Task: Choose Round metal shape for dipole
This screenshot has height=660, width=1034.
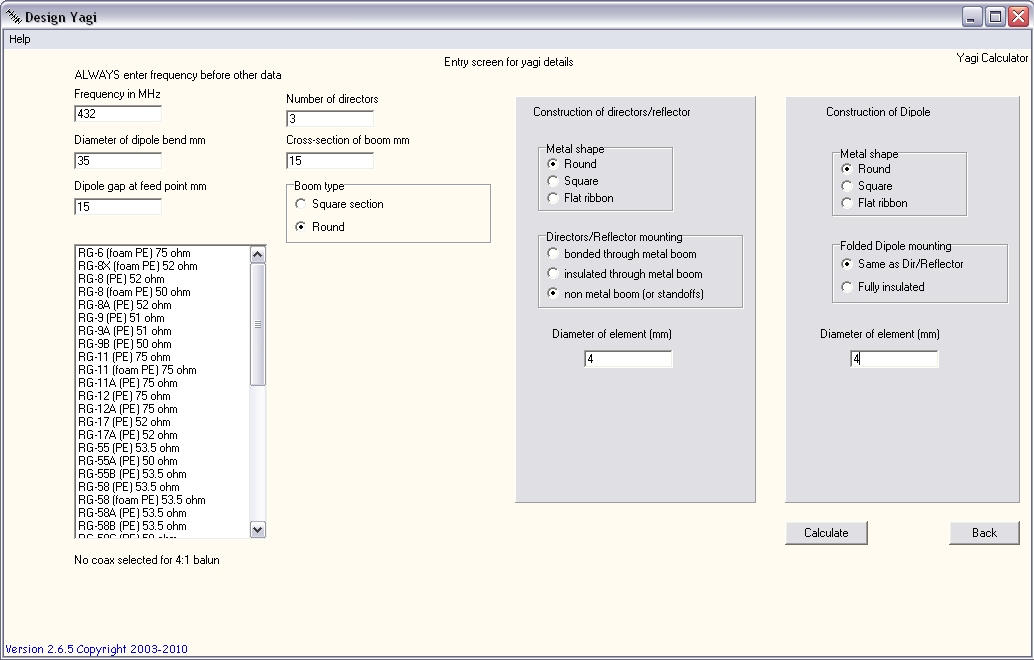Action: pos(866,169)
